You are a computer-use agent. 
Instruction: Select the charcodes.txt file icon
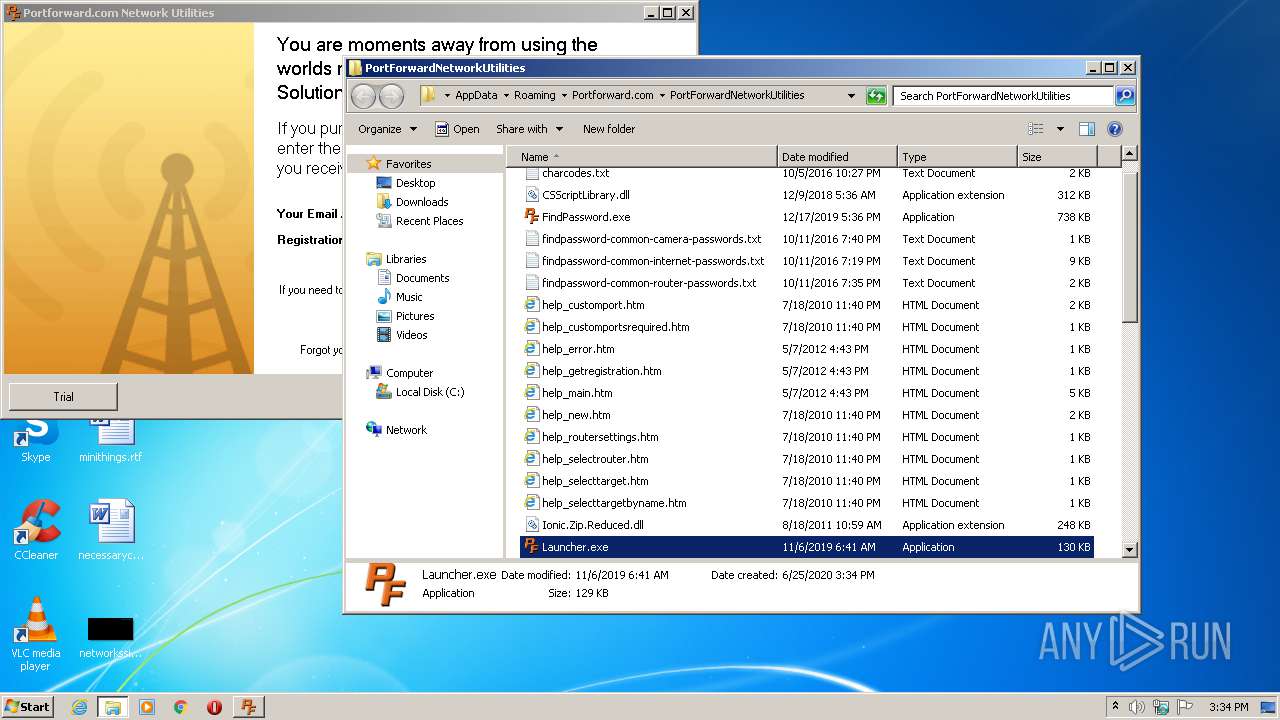coord(532,173)
